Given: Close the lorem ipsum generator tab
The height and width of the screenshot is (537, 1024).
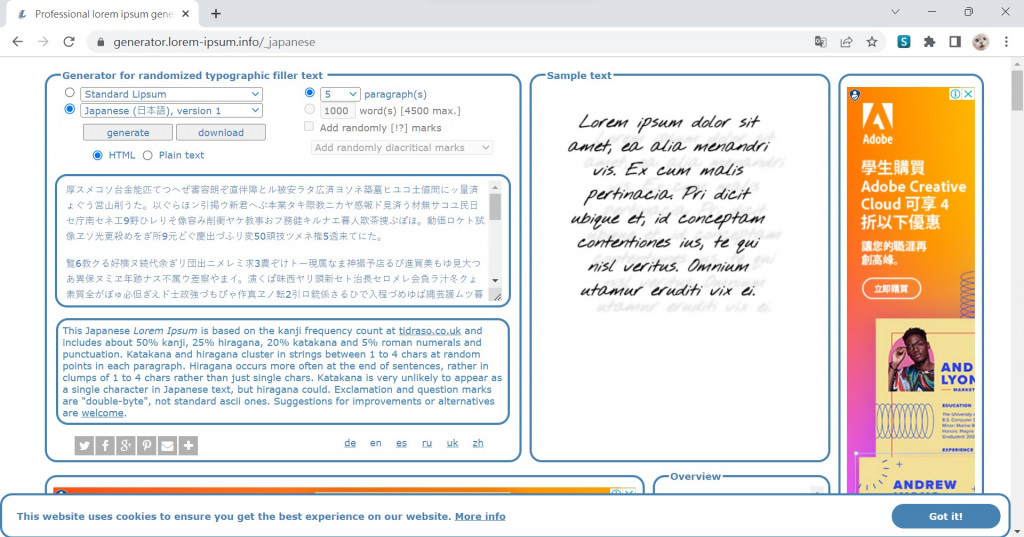Looking at the screenshot, I should 185,14.
